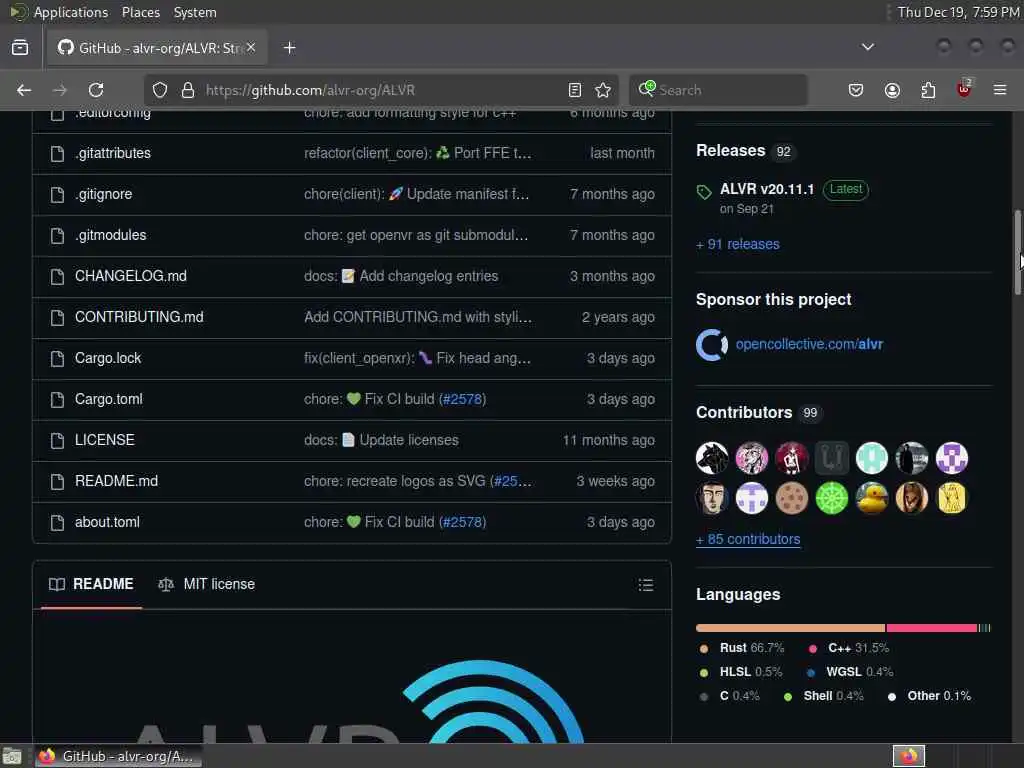The width and height of the screenshot is (1024, 768).
Task: Open the .gitmodules file
Action: click(x=110, y=236)
